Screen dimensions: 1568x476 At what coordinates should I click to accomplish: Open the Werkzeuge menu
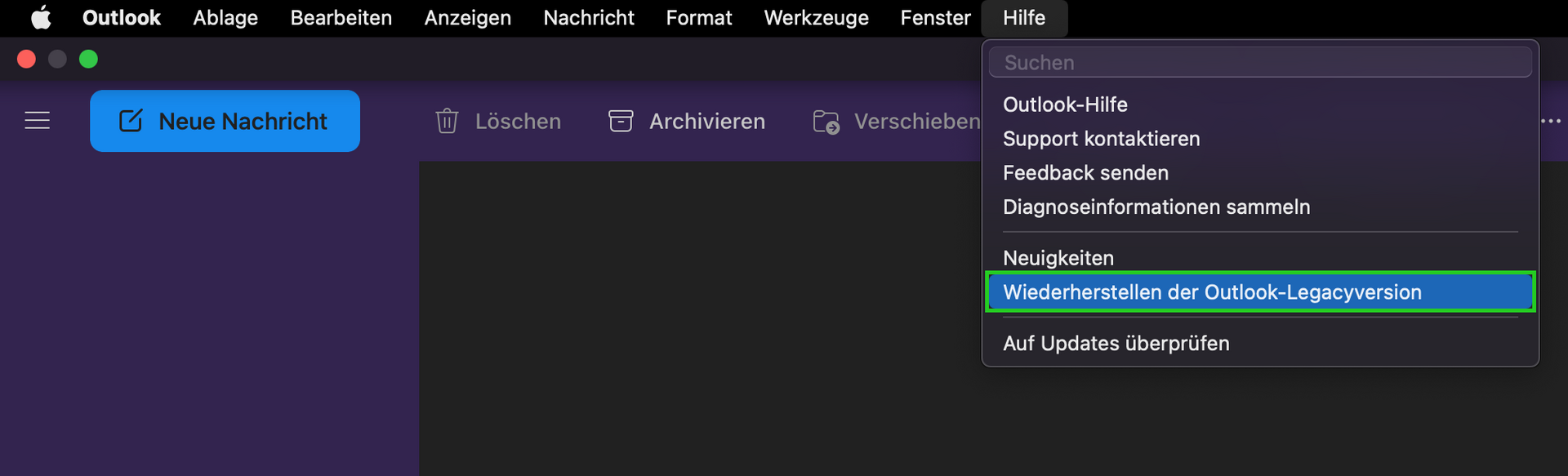(x=817, y=17)
